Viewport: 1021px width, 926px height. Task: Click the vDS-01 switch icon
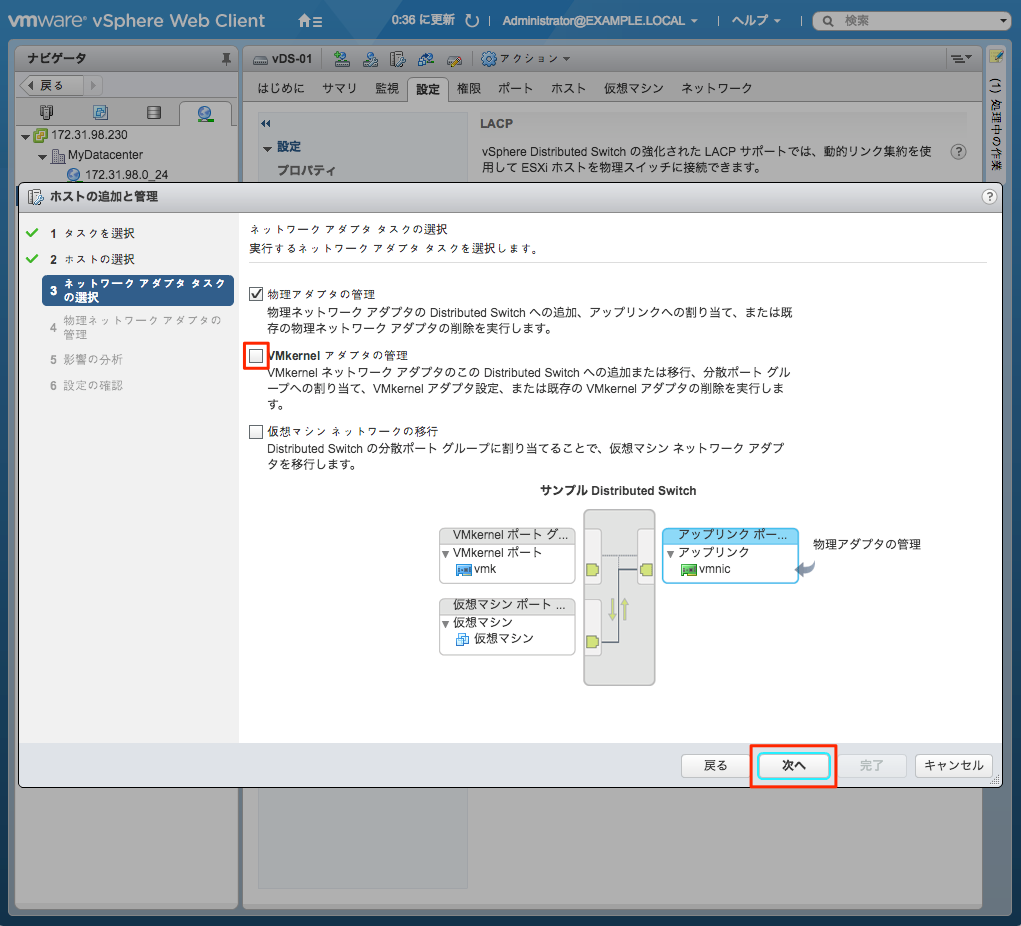260,60
